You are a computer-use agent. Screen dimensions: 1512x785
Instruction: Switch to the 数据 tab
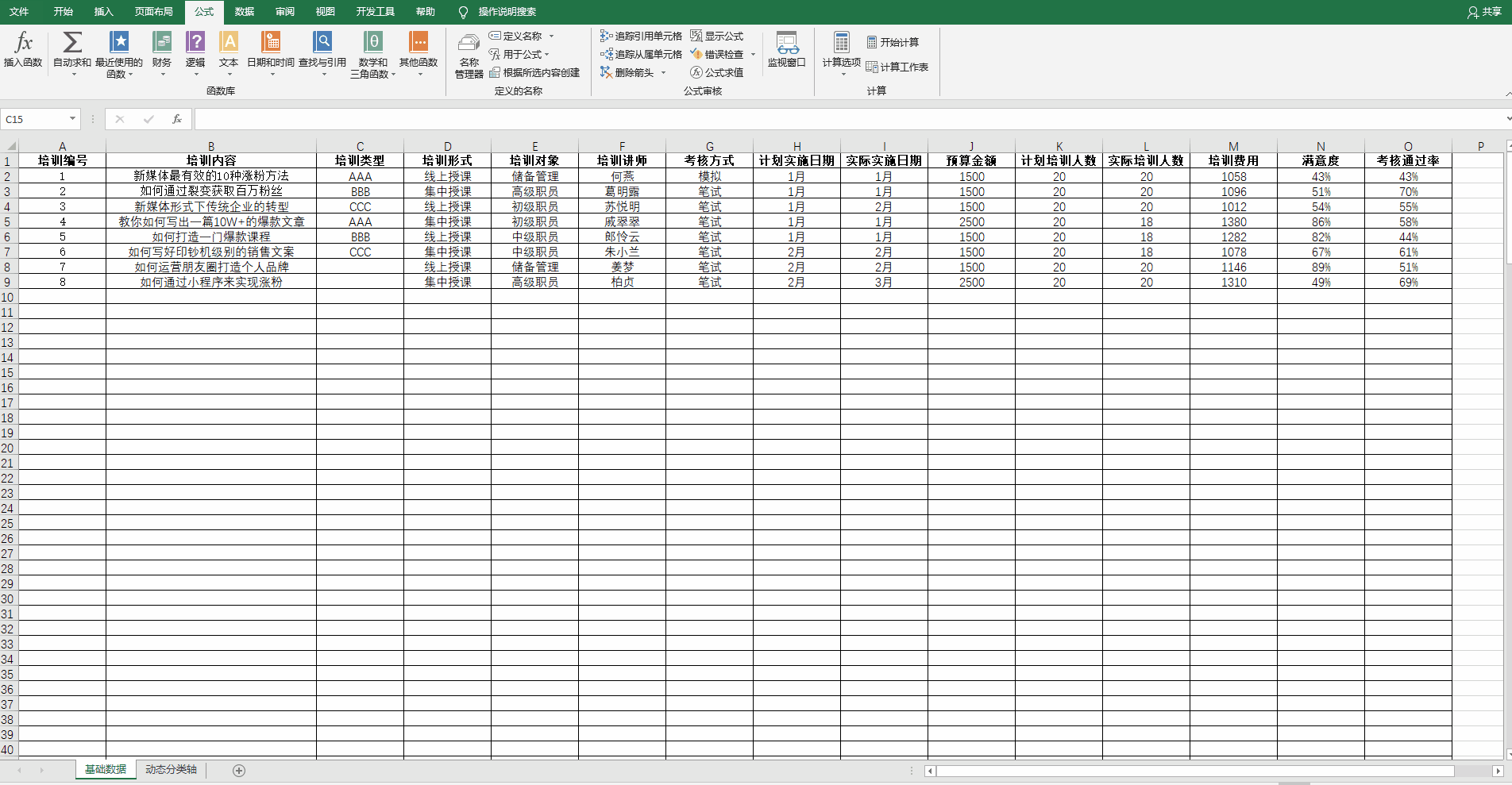tap(245, 12)
